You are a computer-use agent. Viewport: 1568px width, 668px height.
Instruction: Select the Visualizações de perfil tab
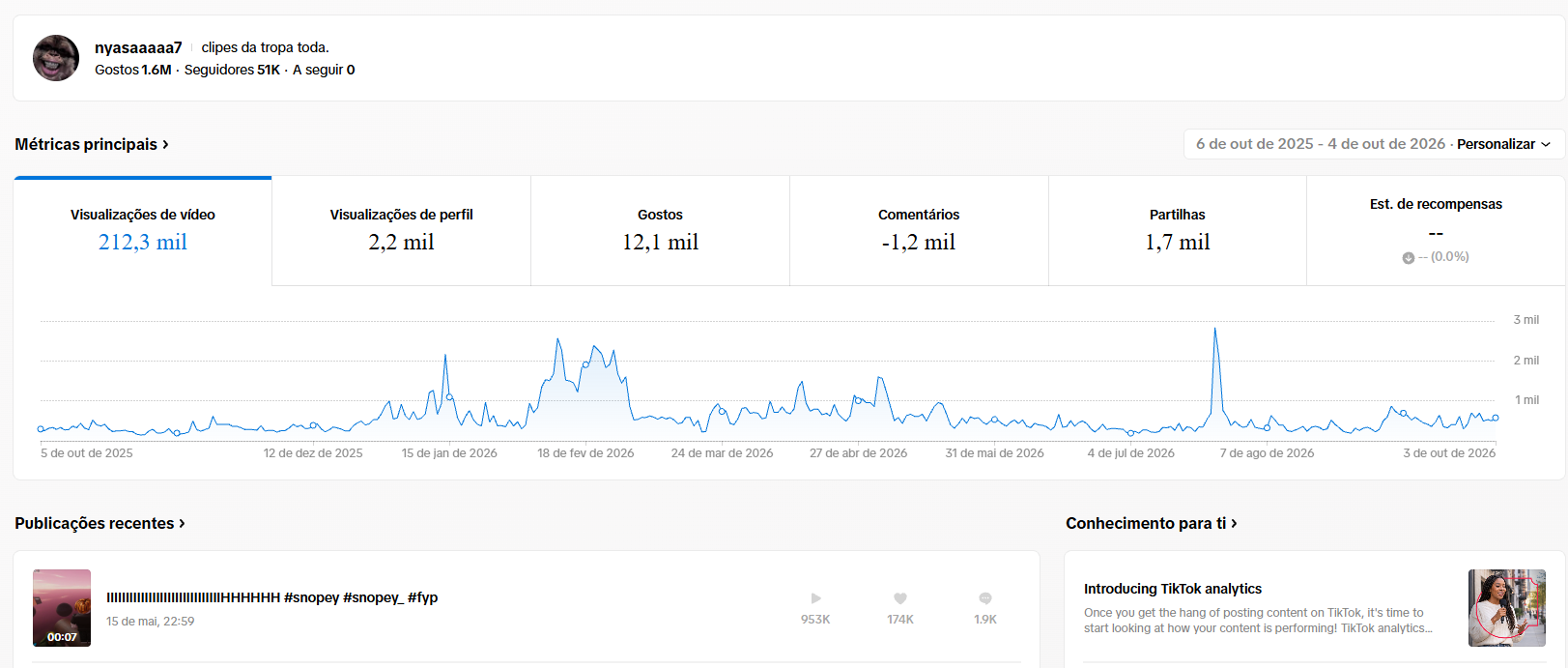(x=402, y=231)
